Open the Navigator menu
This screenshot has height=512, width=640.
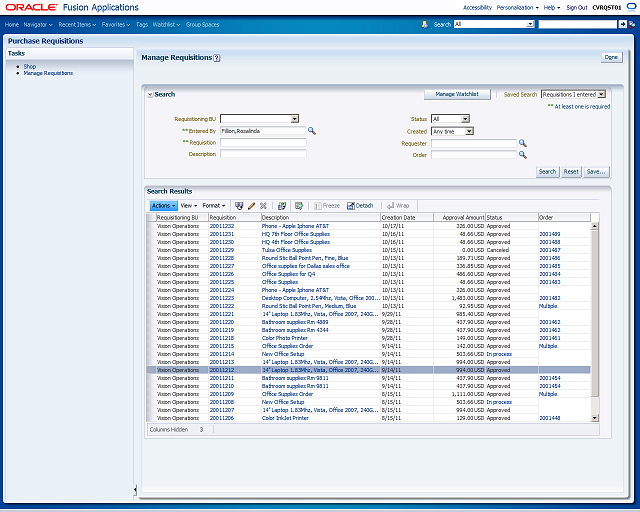point(38,24)
